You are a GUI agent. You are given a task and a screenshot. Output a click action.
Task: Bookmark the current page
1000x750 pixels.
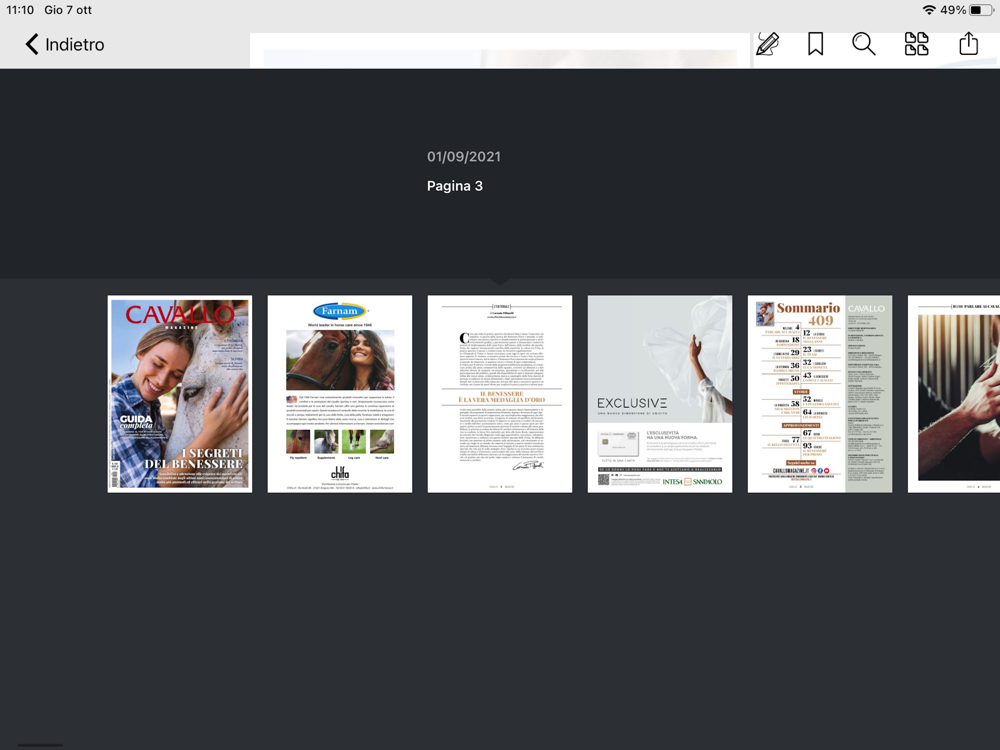tap(815, 44)
